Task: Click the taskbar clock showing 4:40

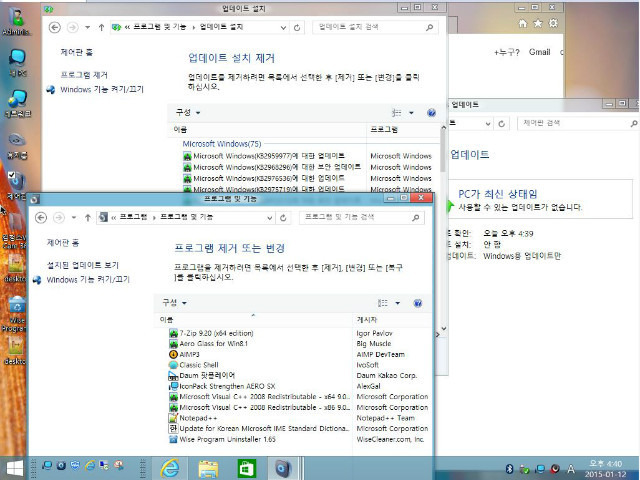Action: pos(606,469)
